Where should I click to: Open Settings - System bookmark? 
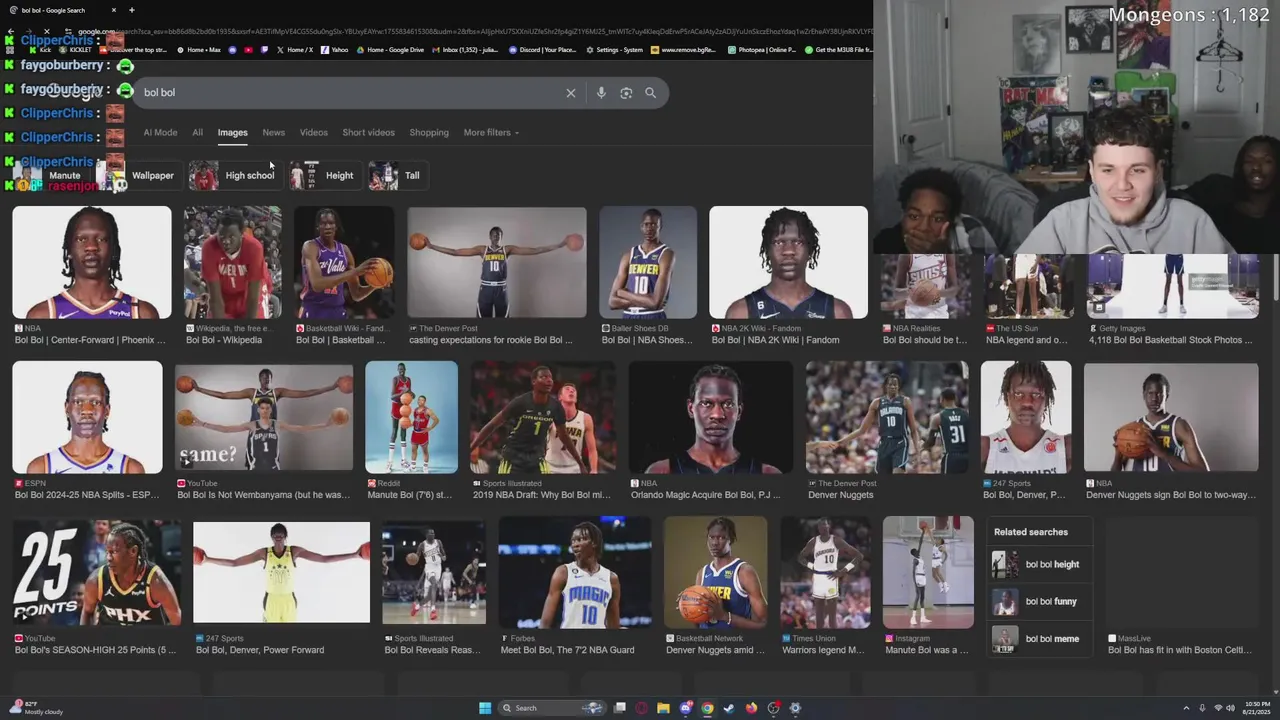pos(615,50)
